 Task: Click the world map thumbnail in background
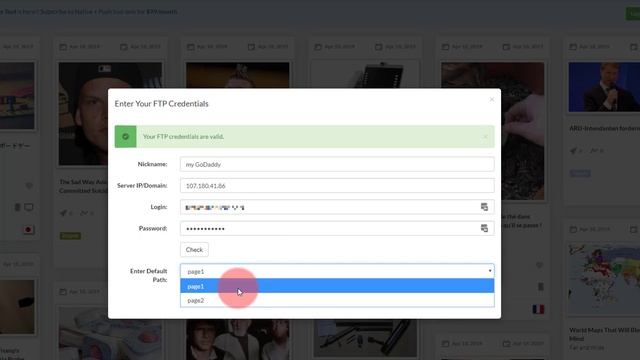coord(604,280)
